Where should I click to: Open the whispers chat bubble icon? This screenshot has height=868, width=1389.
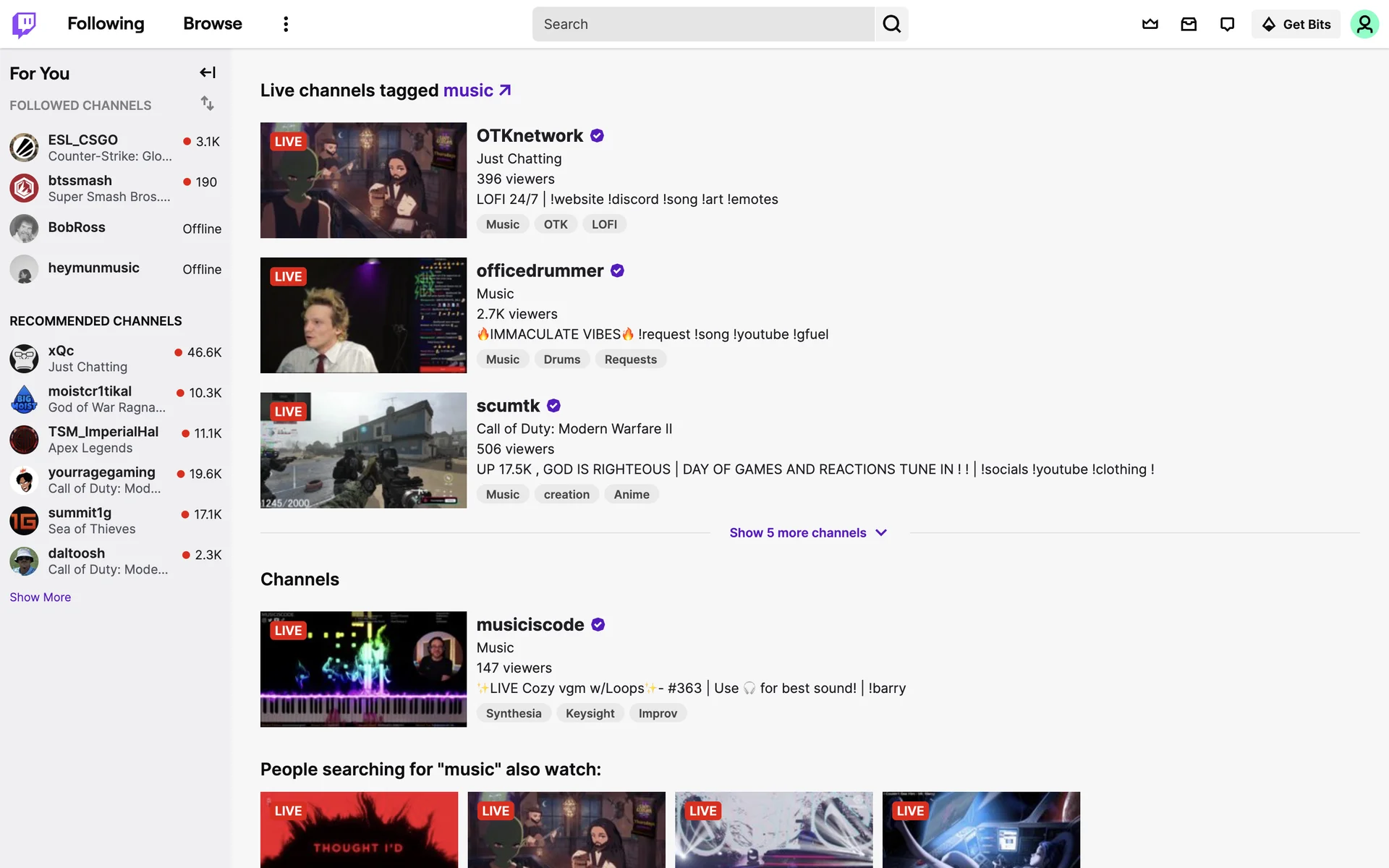pos(1227,24)
